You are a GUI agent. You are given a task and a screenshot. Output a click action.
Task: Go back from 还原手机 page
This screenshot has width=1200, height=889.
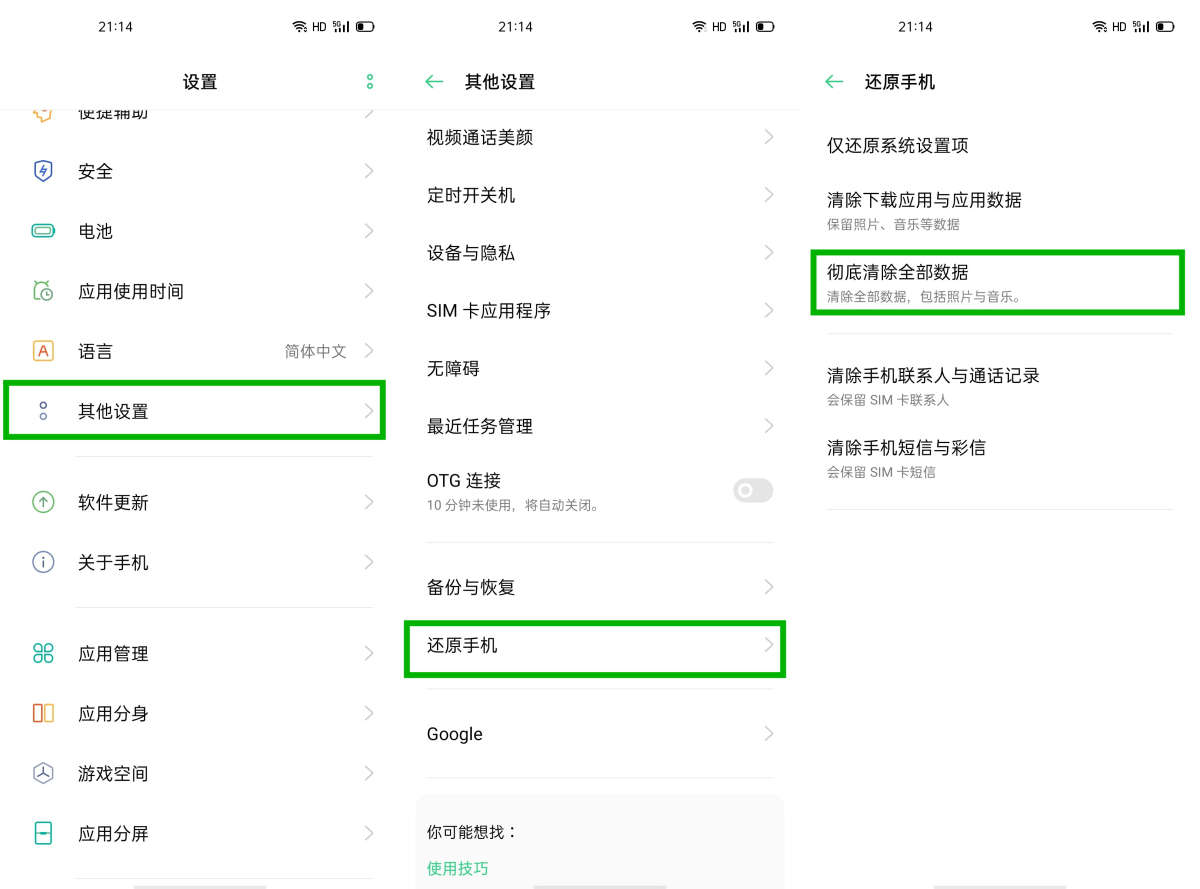click(x=834, y=82)
